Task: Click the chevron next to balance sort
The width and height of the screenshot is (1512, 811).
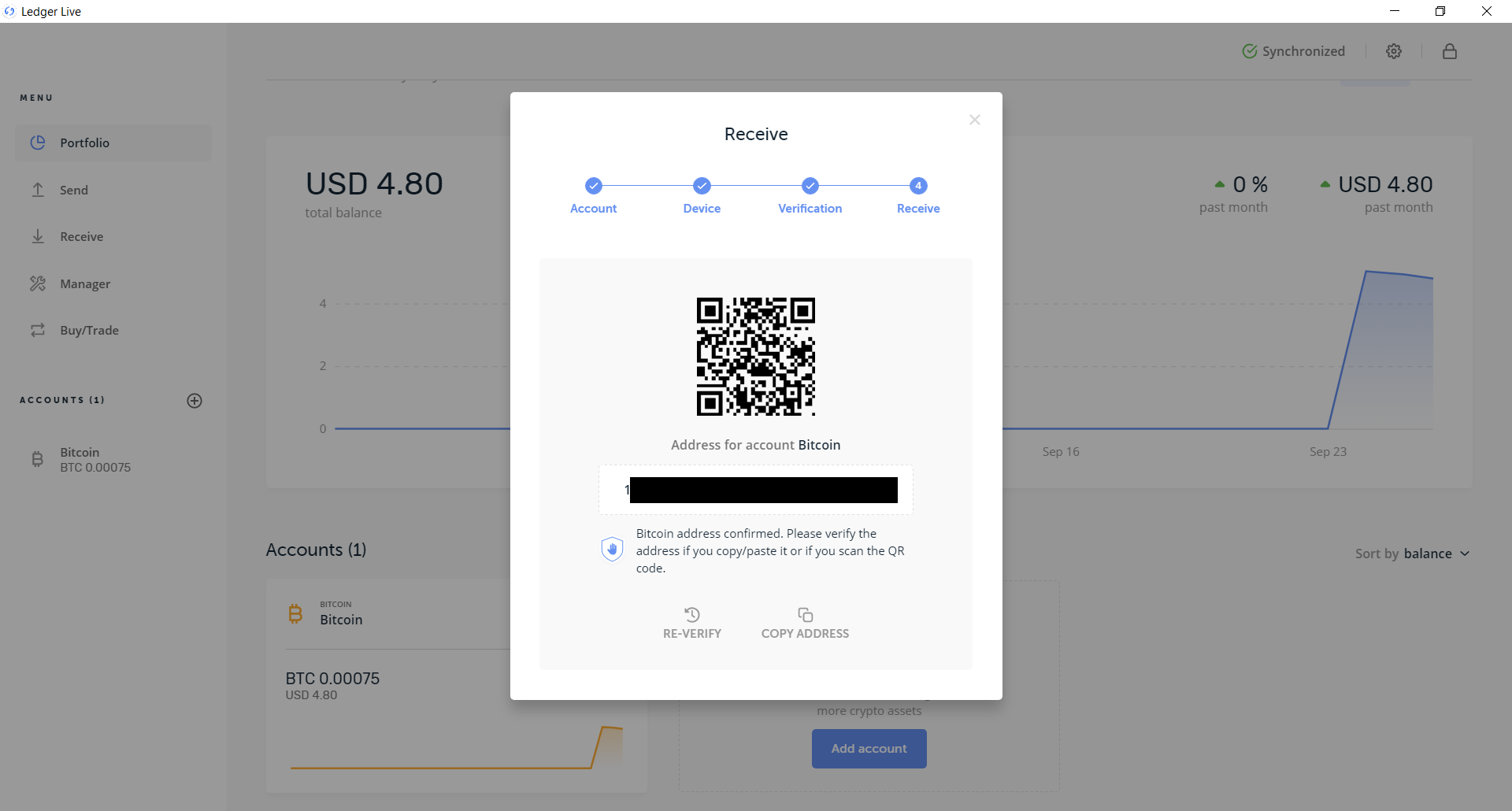Action: [1465, 554]
